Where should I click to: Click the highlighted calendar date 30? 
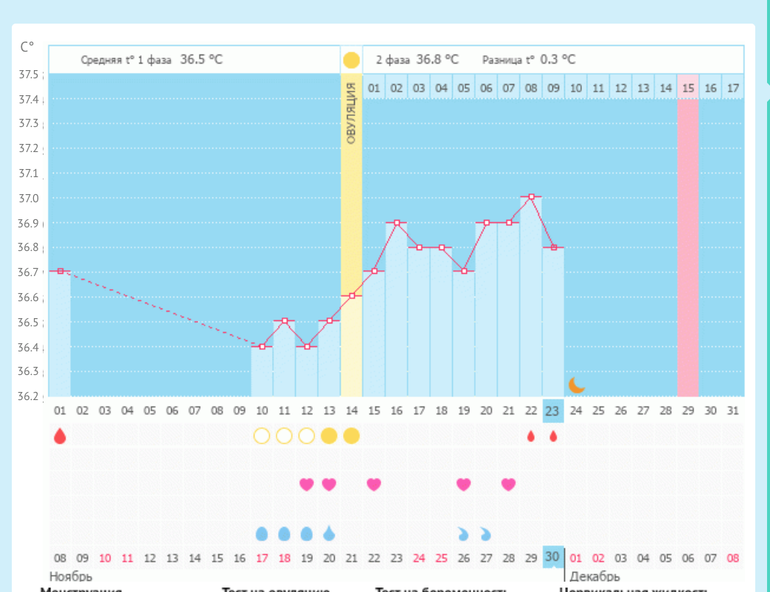pyautogui.click(x=553, y=557)
